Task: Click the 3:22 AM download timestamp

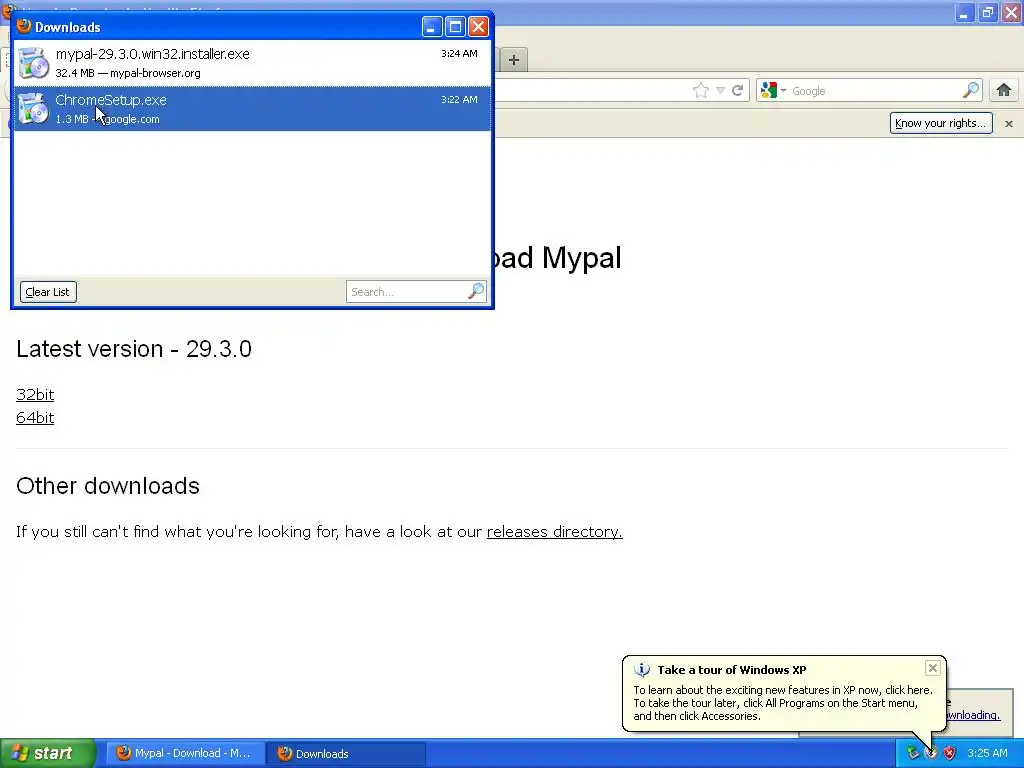Action: (459, 100)
